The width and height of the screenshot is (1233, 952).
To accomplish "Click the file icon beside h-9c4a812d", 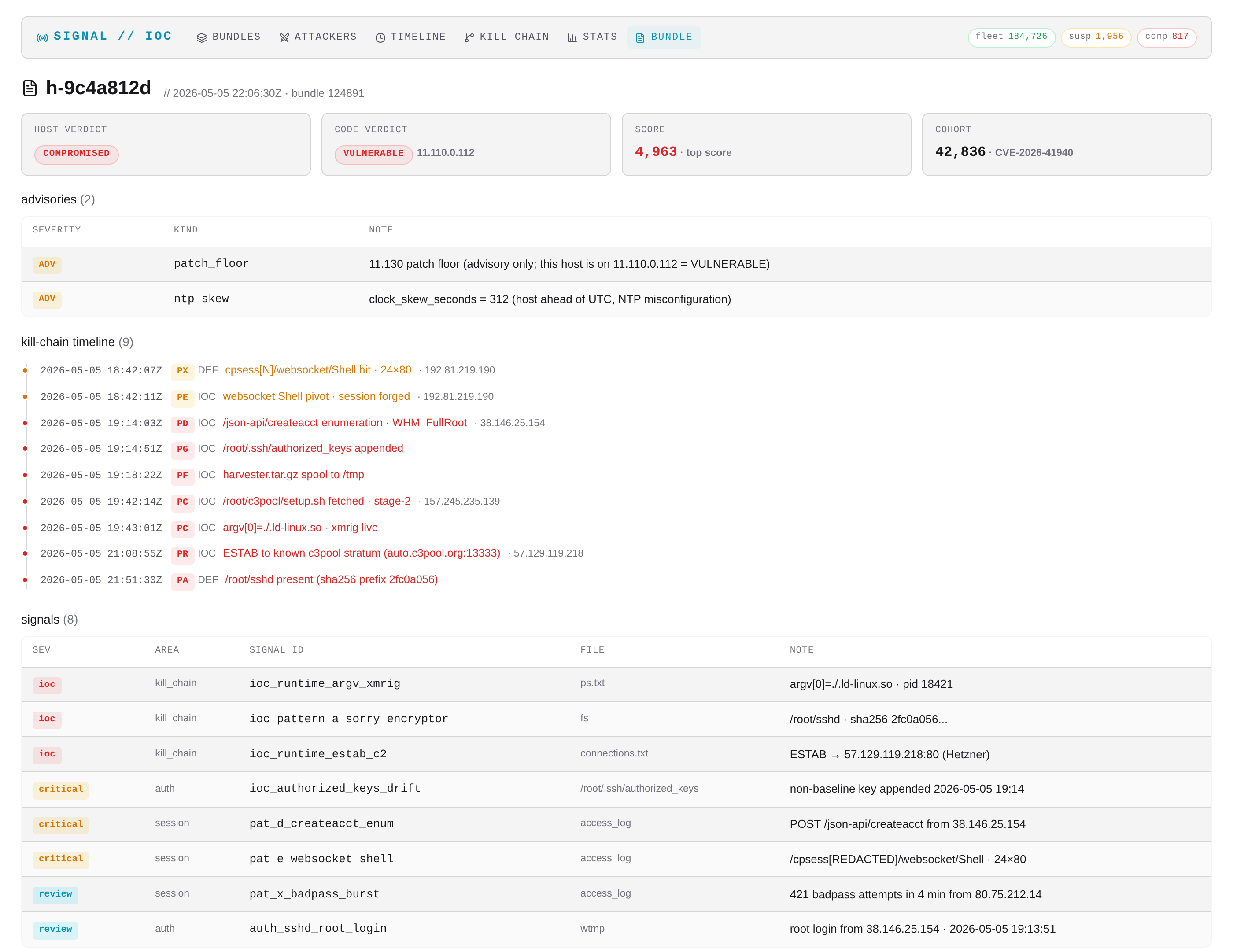I will tap(30, 88).
